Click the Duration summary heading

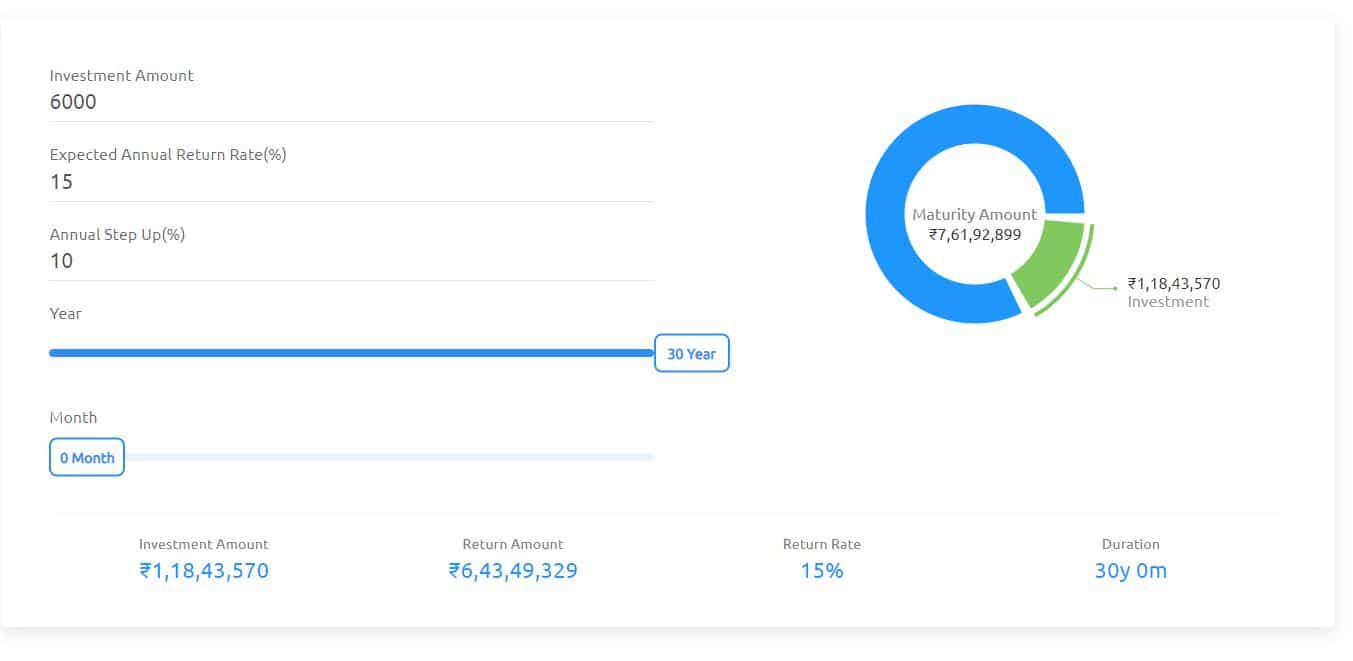click(x=1131, y=545)
